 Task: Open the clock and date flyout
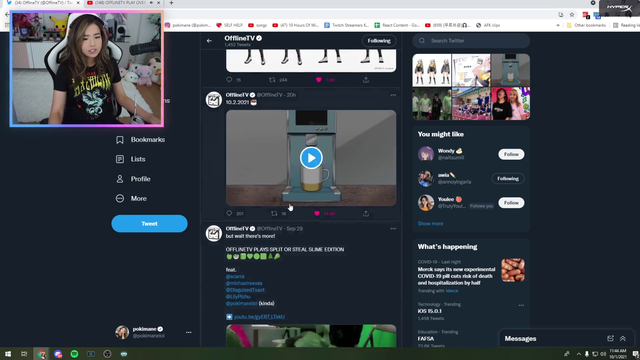click(x=618, y=354)
